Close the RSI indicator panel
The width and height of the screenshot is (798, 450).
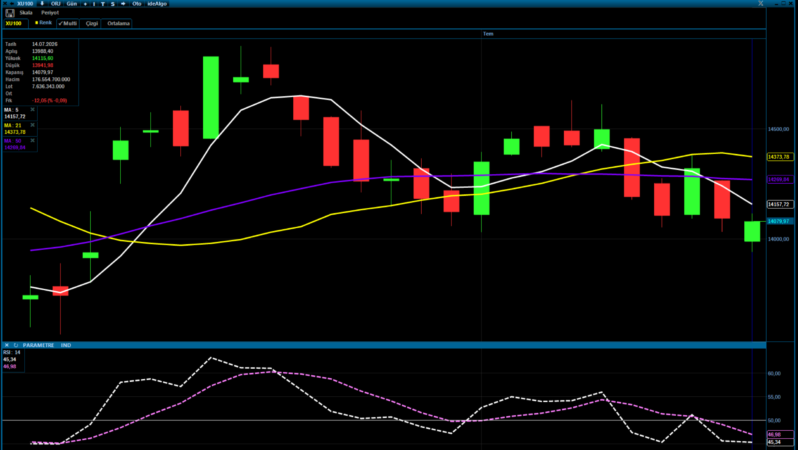pos(7,345)
